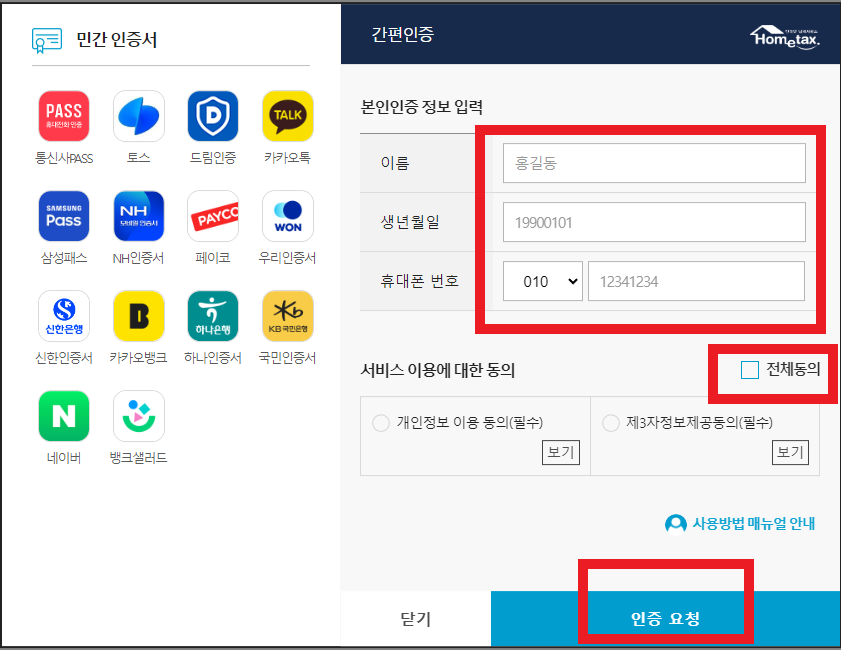
Task: Click the 국민인증서 label text
Action: [x=287, y=358]
